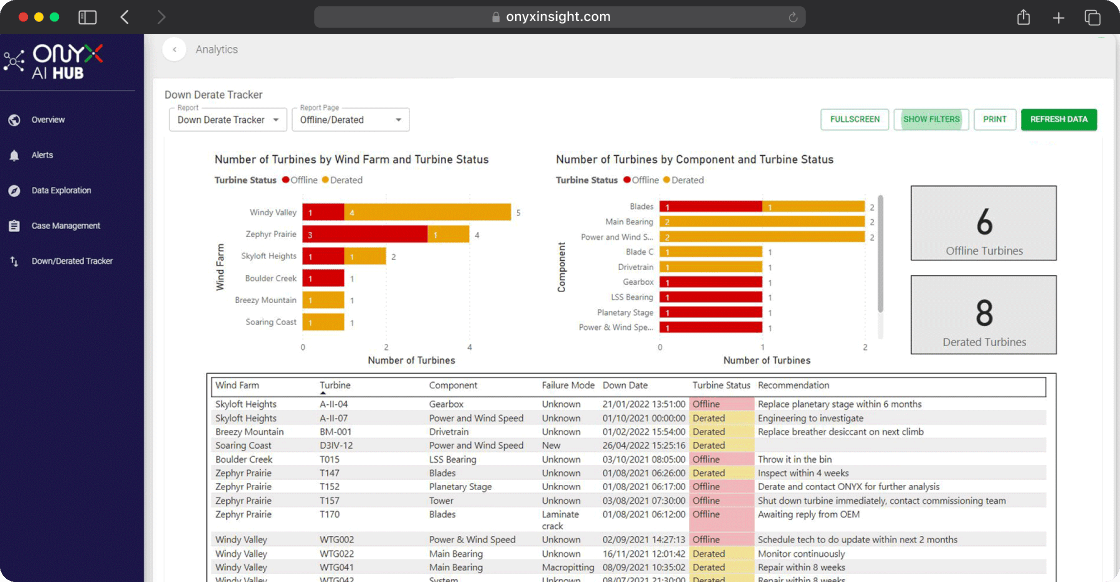
Task: Click Boulder Creek bar in Wind Farm chart
Action: click(x=324, y=279)
